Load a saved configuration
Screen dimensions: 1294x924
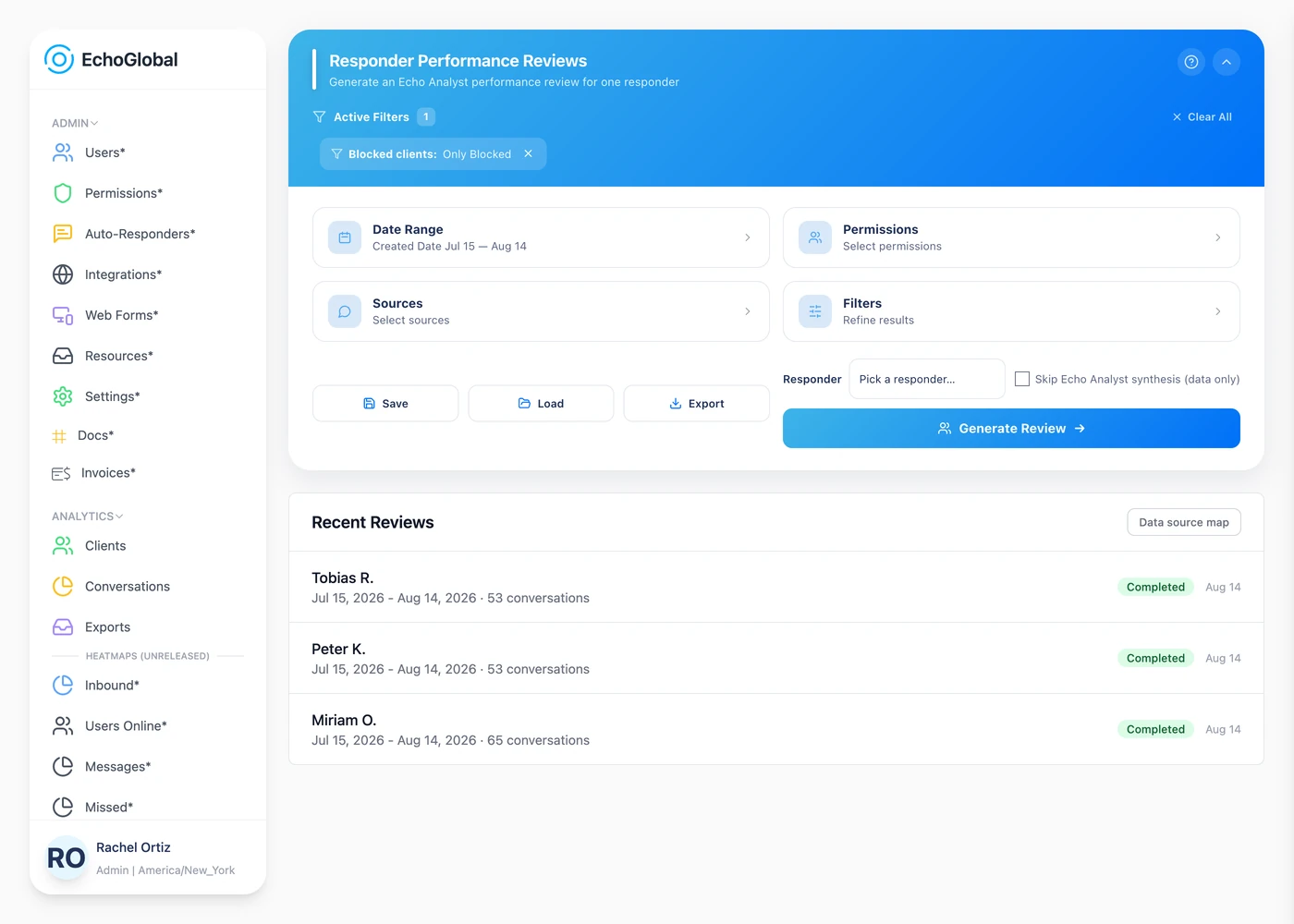541,404
